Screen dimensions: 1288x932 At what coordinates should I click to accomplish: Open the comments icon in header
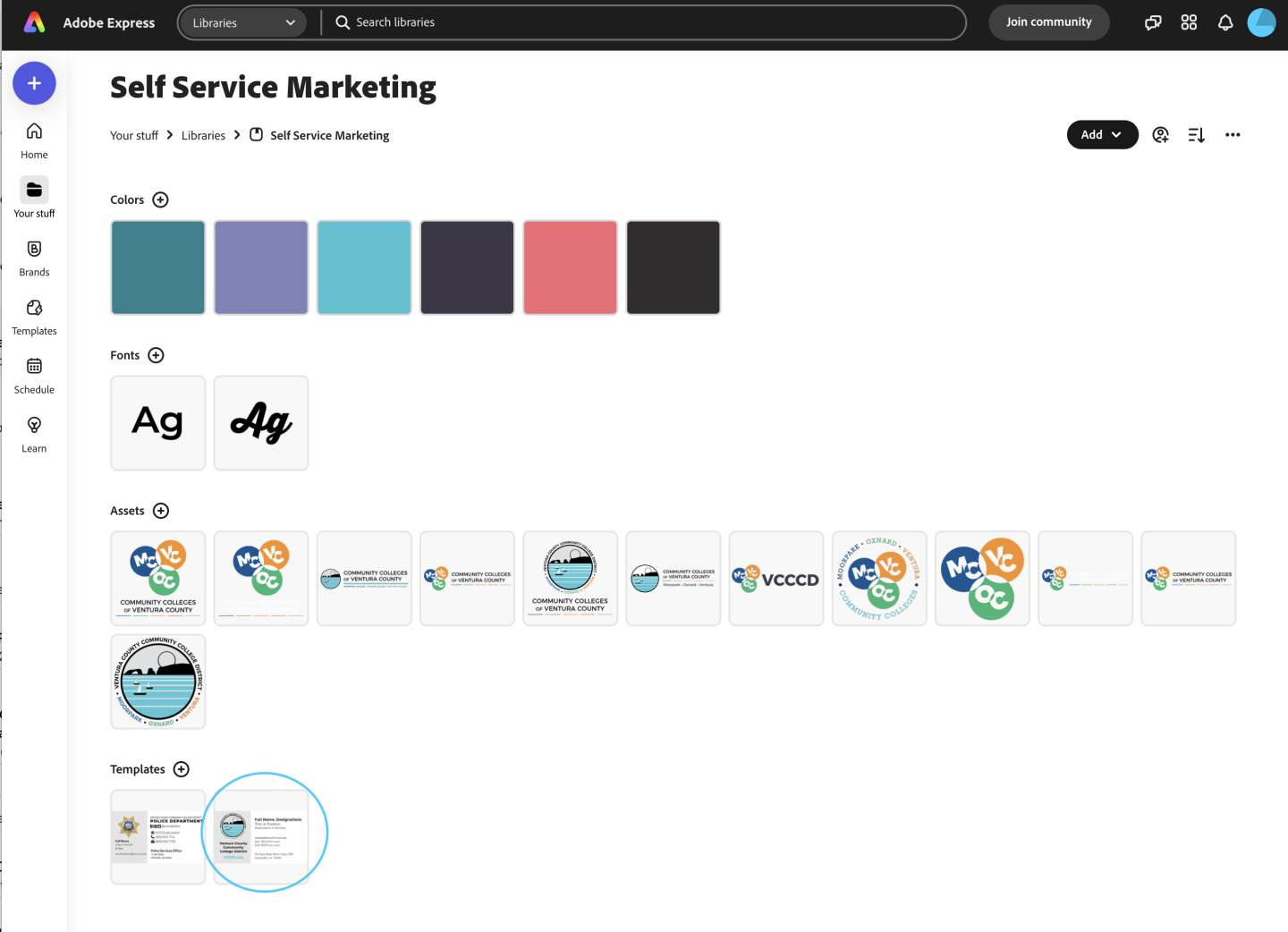pos(1153,22)
